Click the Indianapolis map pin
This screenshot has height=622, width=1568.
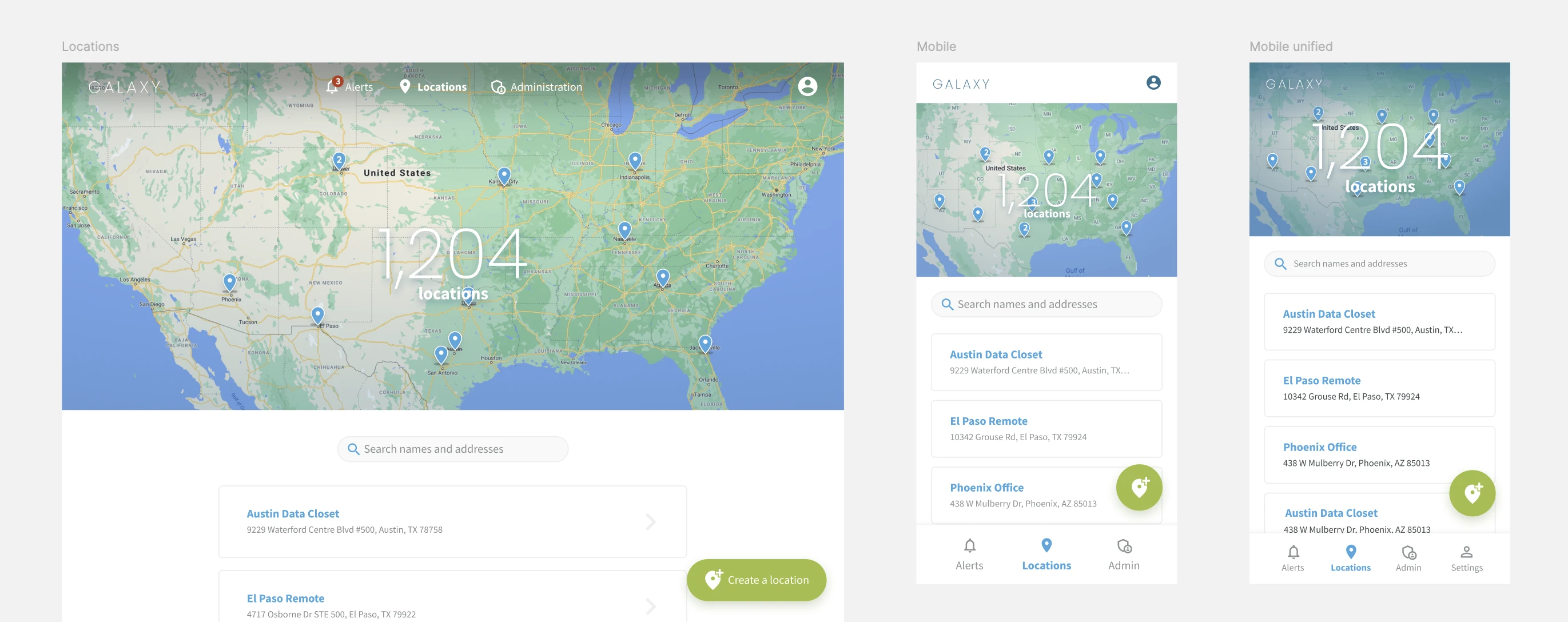pos(635,160)
